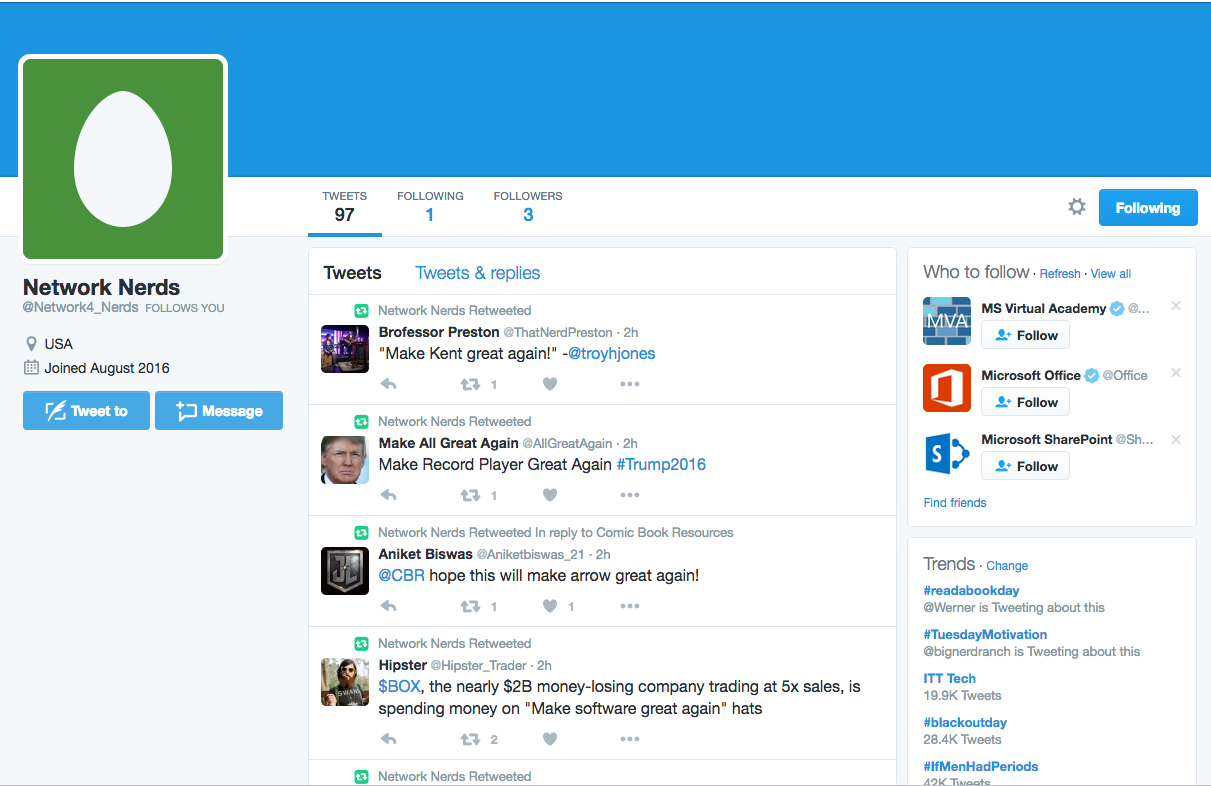Open the Find friends link
The width and height of the screenshot is (1211, 786).
tap(955, 503)
